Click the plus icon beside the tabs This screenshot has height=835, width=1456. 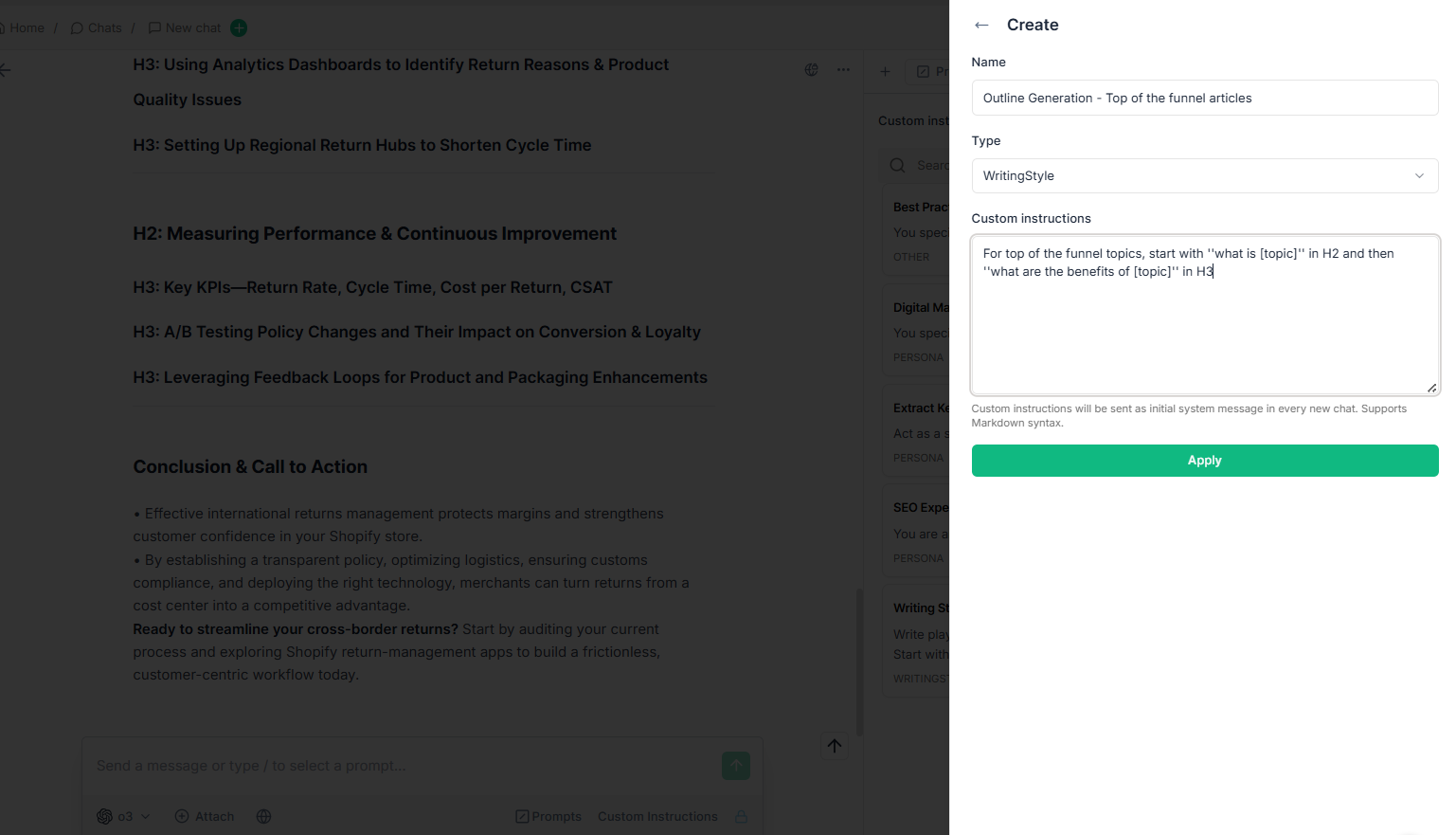[x=885, y=71]
